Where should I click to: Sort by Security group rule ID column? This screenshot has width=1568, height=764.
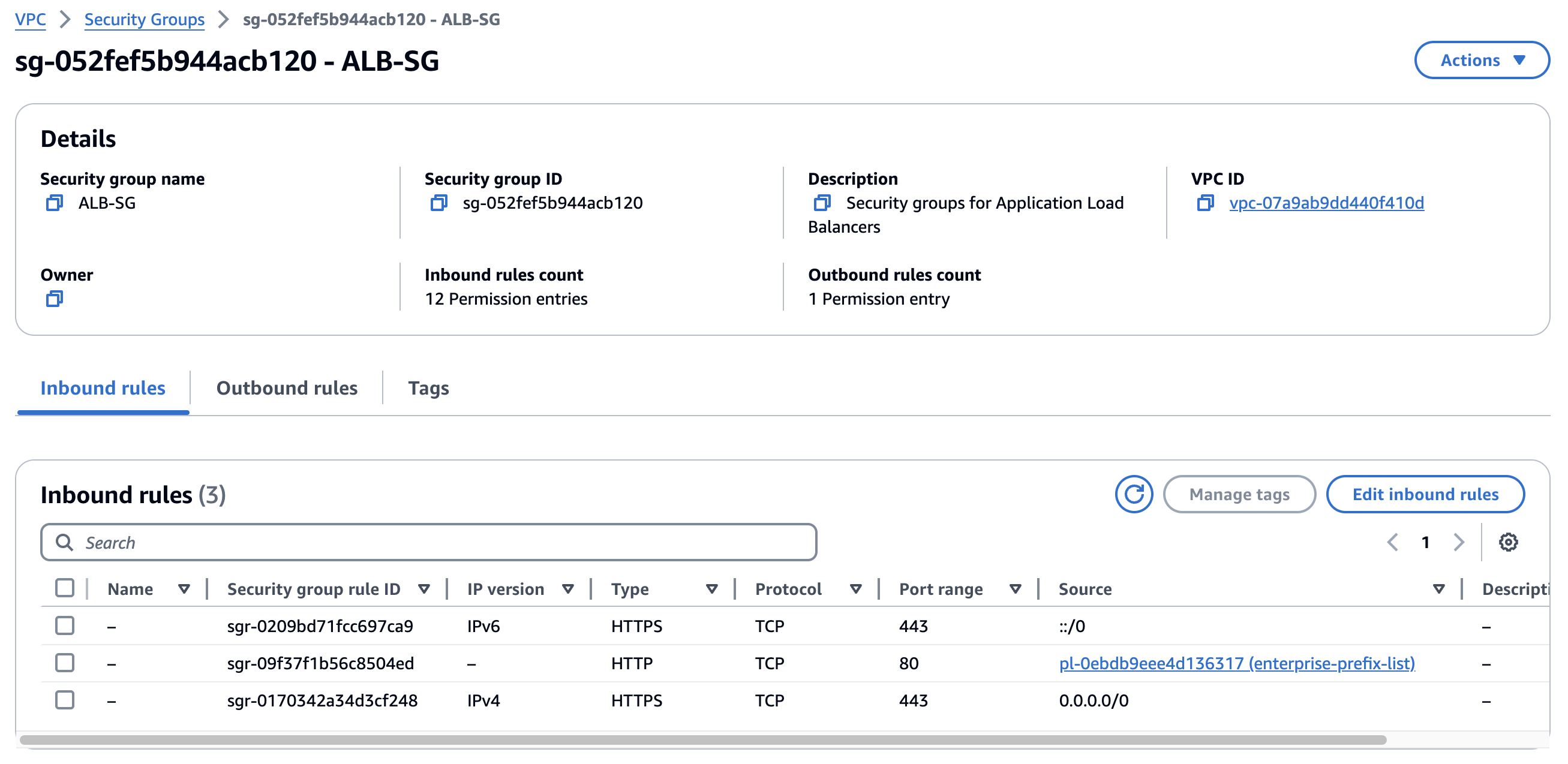coord(424,589)
